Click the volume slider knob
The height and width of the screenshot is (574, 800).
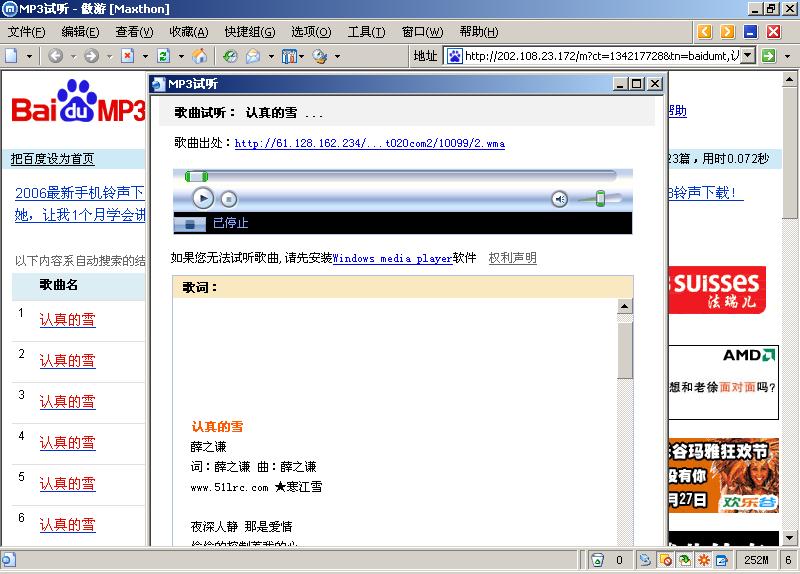[601, 198]
